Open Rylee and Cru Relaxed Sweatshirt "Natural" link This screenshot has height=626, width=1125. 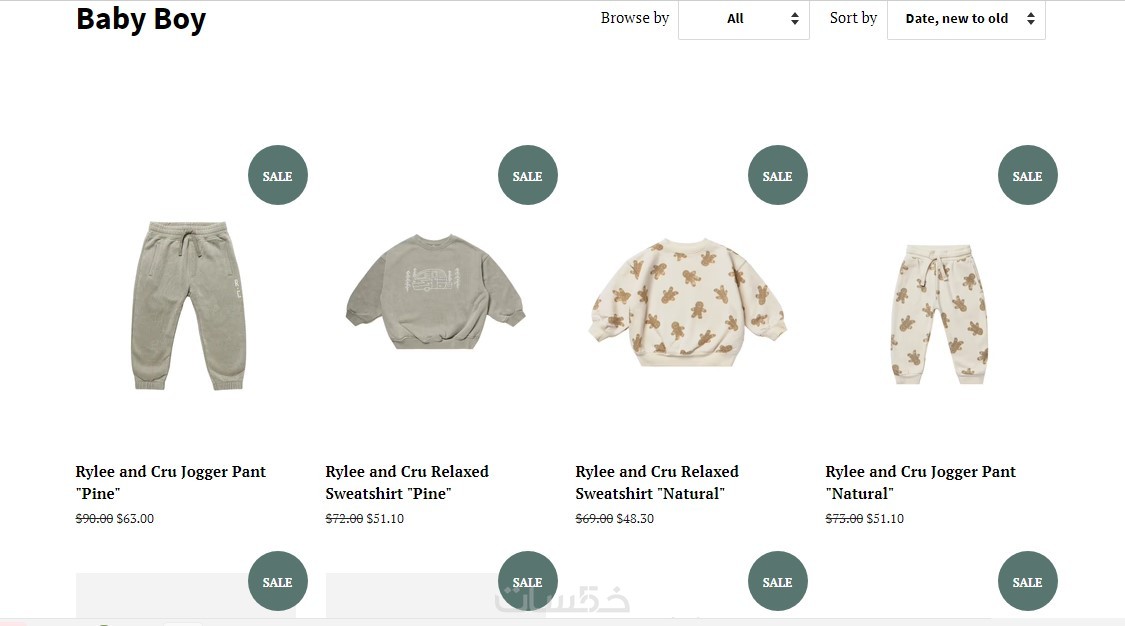657,482
